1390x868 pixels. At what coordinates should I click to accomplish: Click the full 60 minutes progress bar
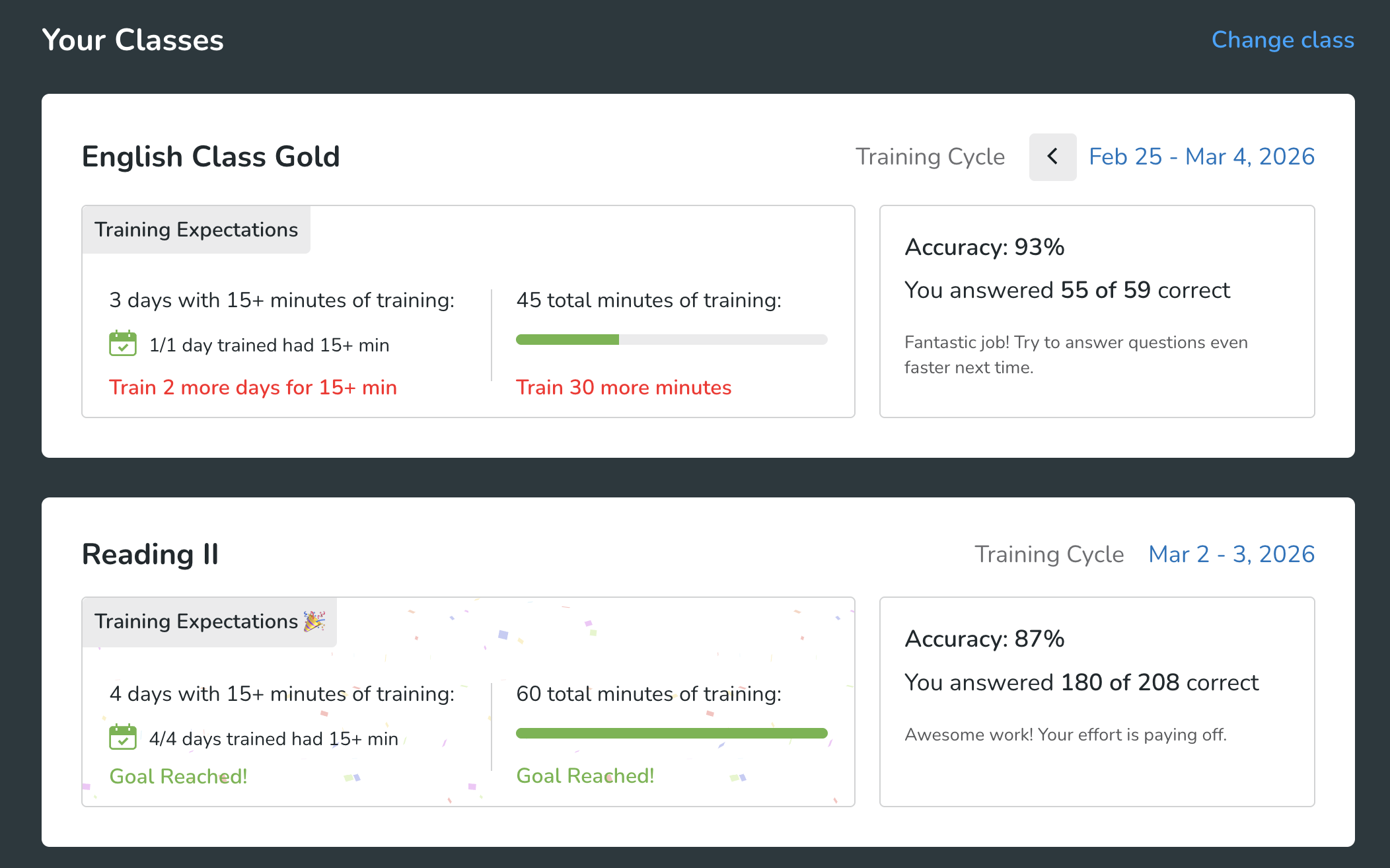(671, 733)
